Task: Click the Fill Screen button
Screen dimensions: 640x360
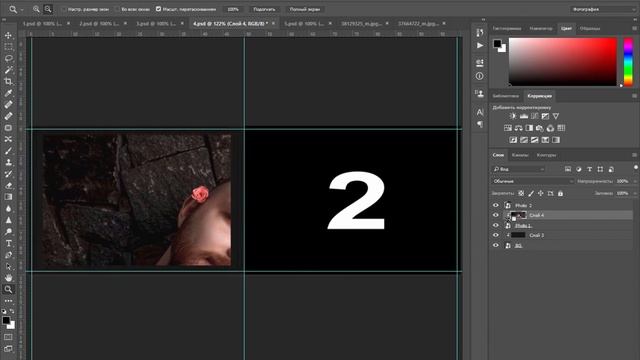Action: point(305,9)
